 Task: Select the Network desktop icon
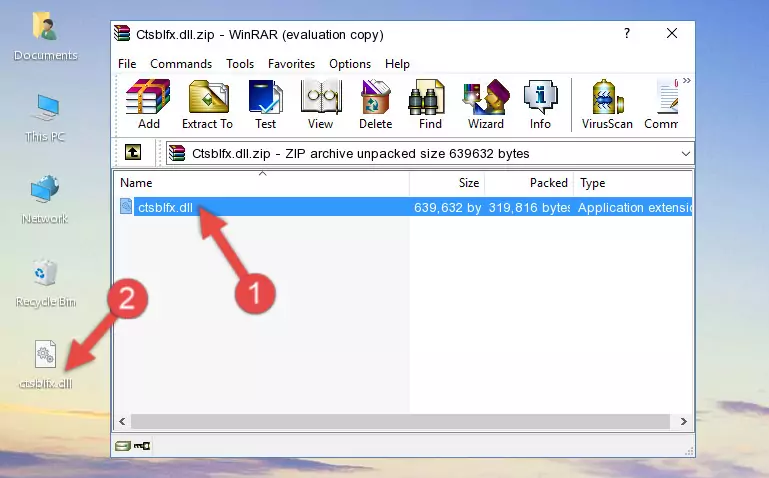point(45,200)
